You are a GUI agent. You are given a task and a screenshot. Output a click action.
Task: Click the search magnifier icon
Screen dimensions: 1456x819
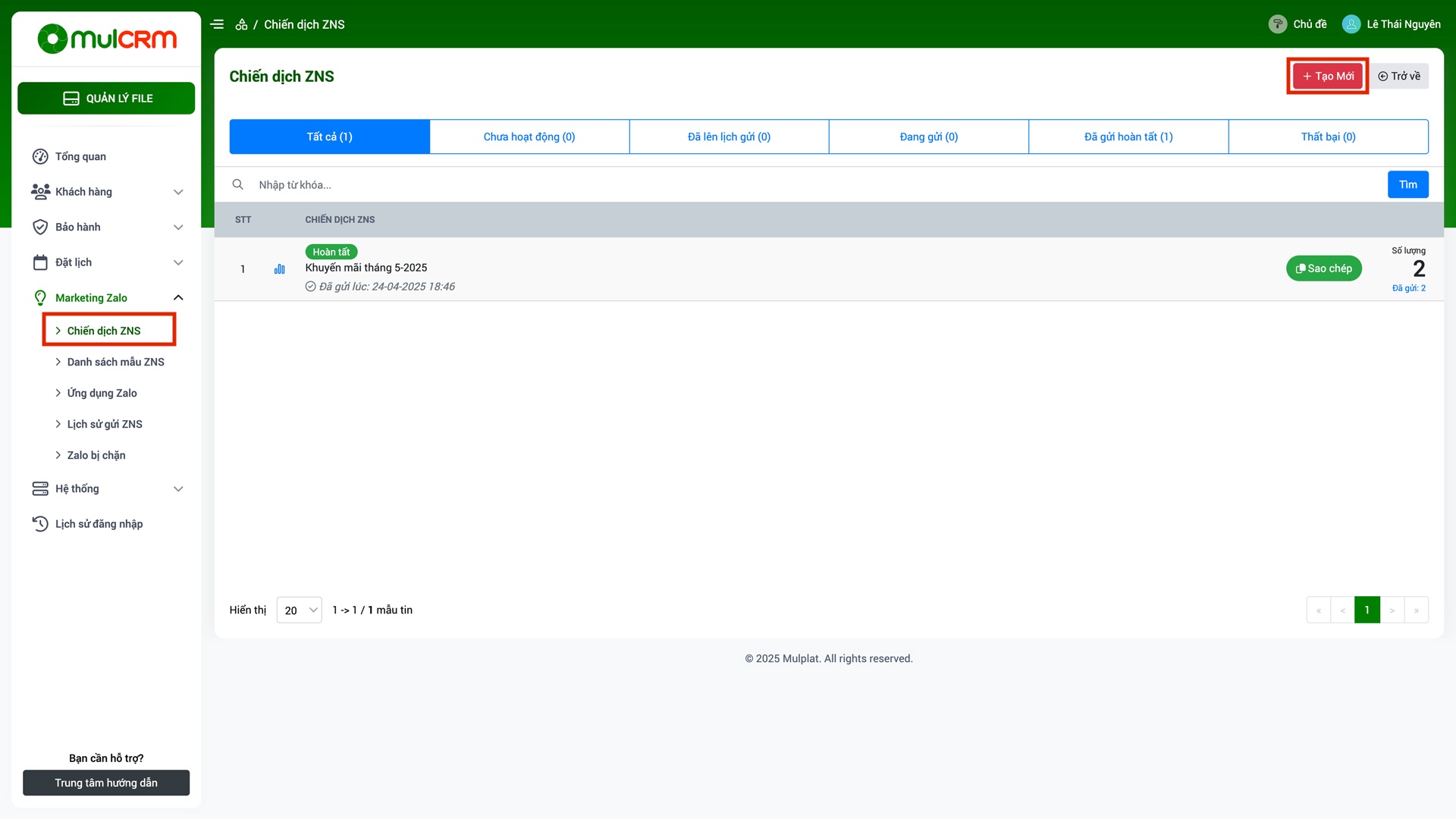tap(237, 184)
